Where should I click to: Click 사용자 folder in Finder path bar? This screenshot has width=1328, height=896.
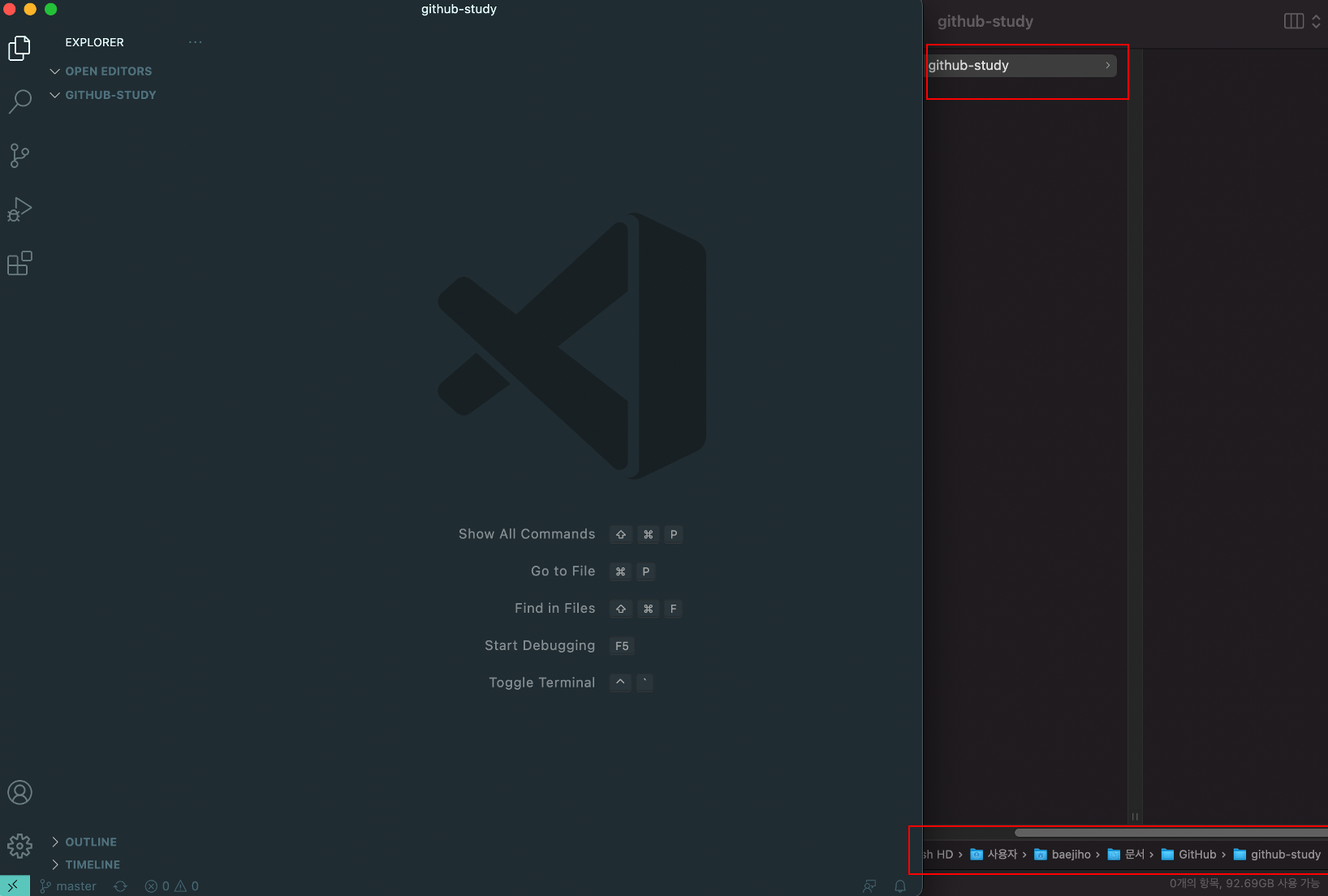click(x=994, y=855)
